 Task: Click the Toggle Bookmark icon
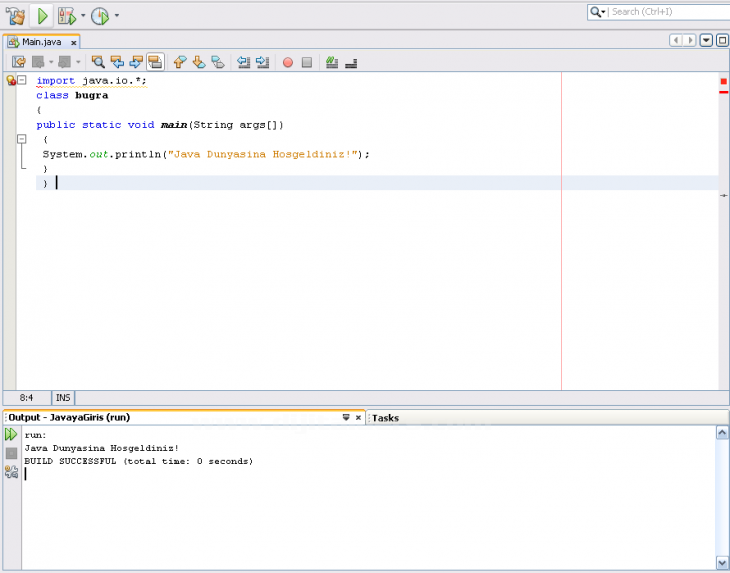tap(218, 62)
